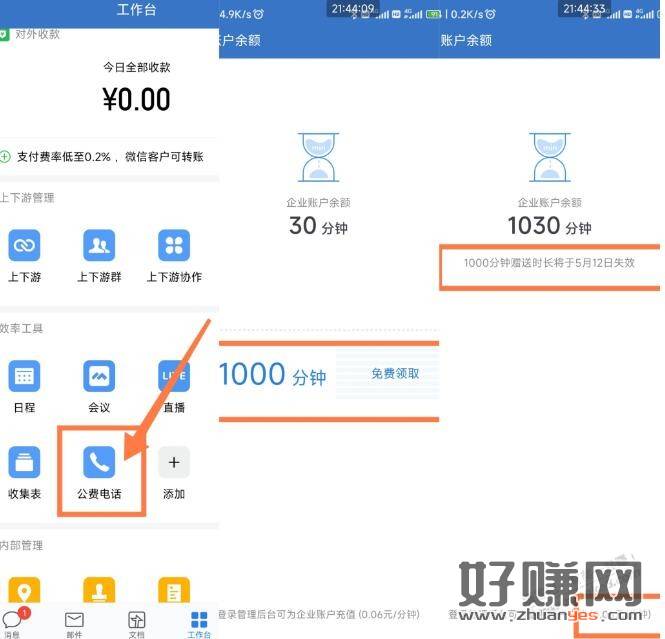Open the 收集表 form icon
The image size is (665, 639).
coord(25,462)
